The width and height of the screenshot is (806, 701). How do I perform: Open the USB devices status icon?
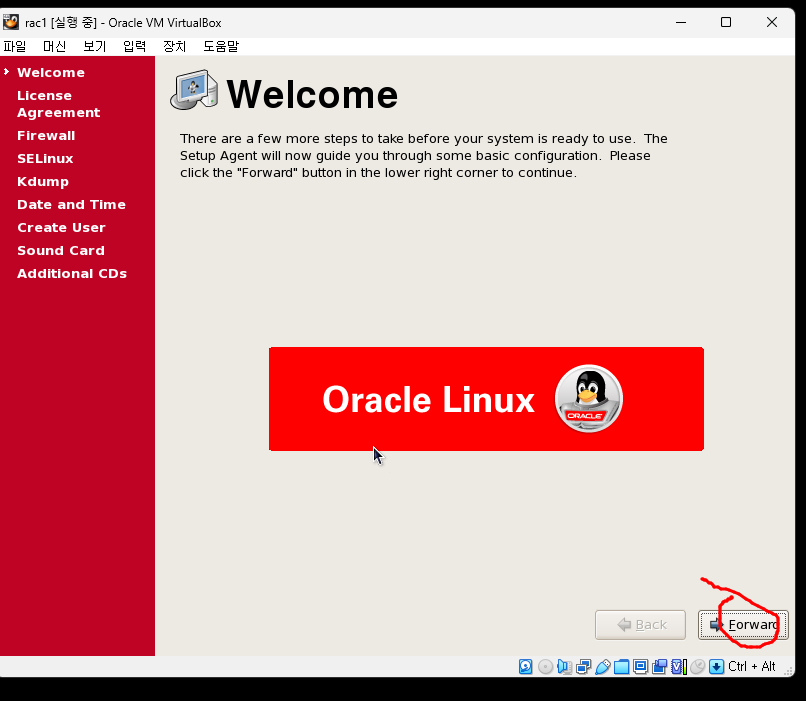coord(602,667)
